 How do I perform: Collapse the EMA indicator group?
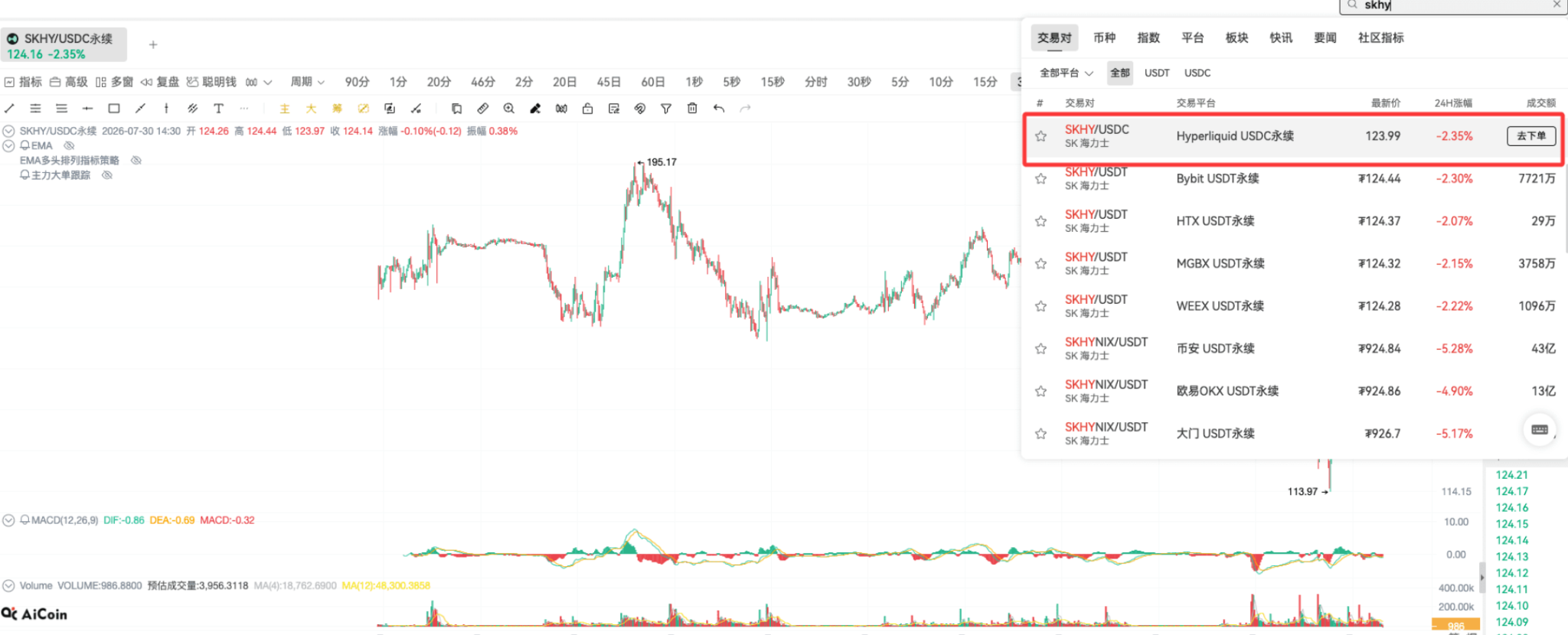pyautogui.click(x=8, y=145)
